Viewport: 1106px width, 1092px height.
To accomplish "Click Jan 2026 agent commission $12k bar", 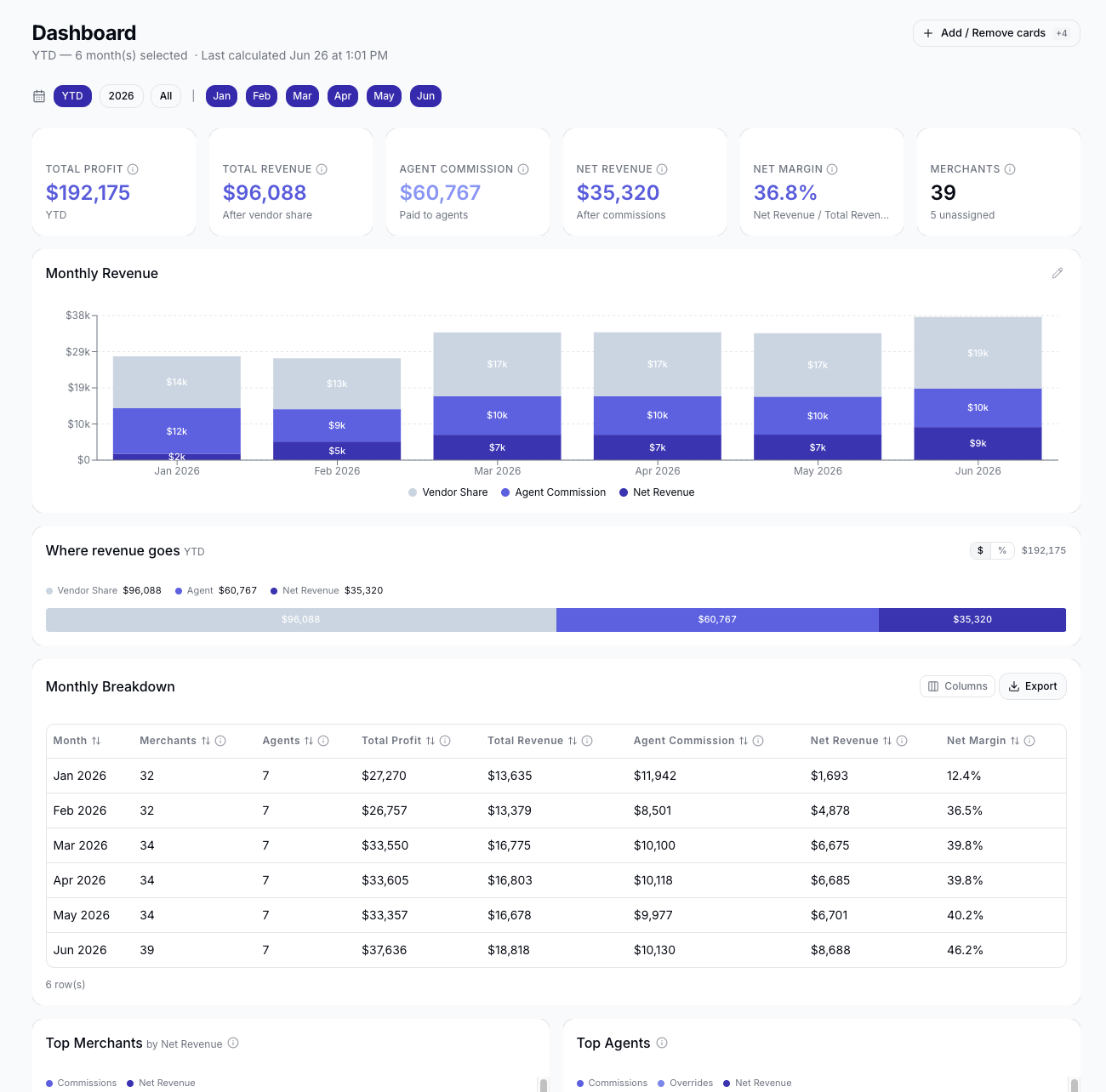I will coord(177,431).
